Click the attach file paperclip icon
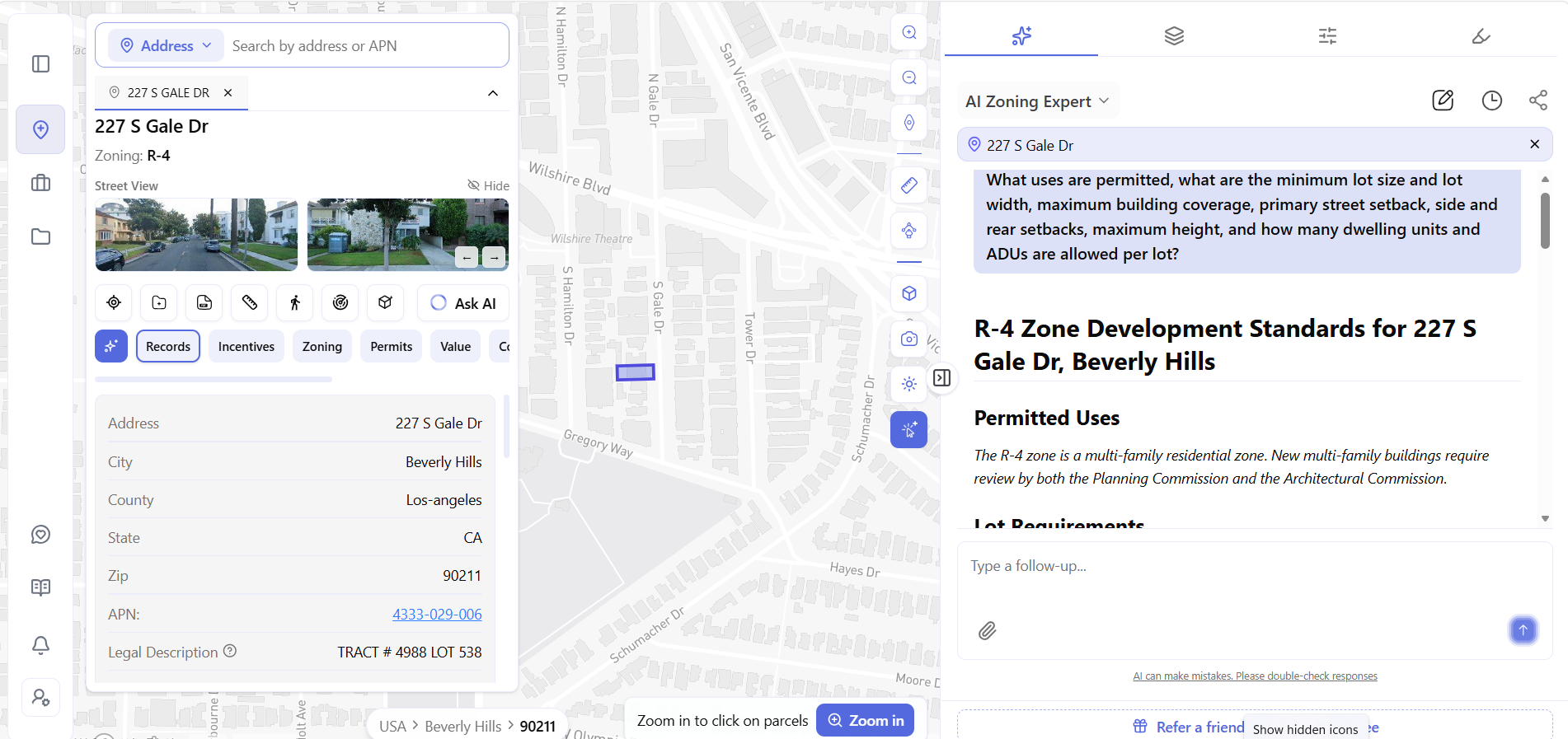Image resolution: width=1568 pixels, height=739 pixels. (988, 631)
